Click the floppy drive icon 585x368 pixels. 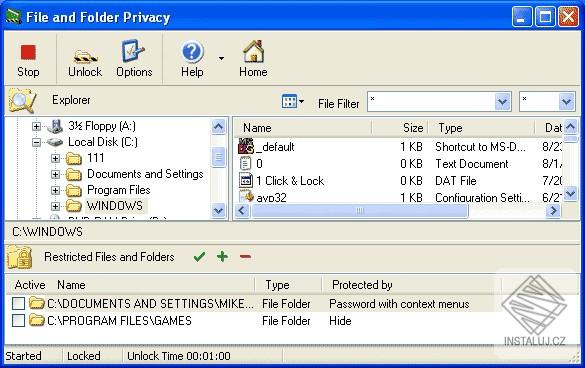(x=55, y=127)
